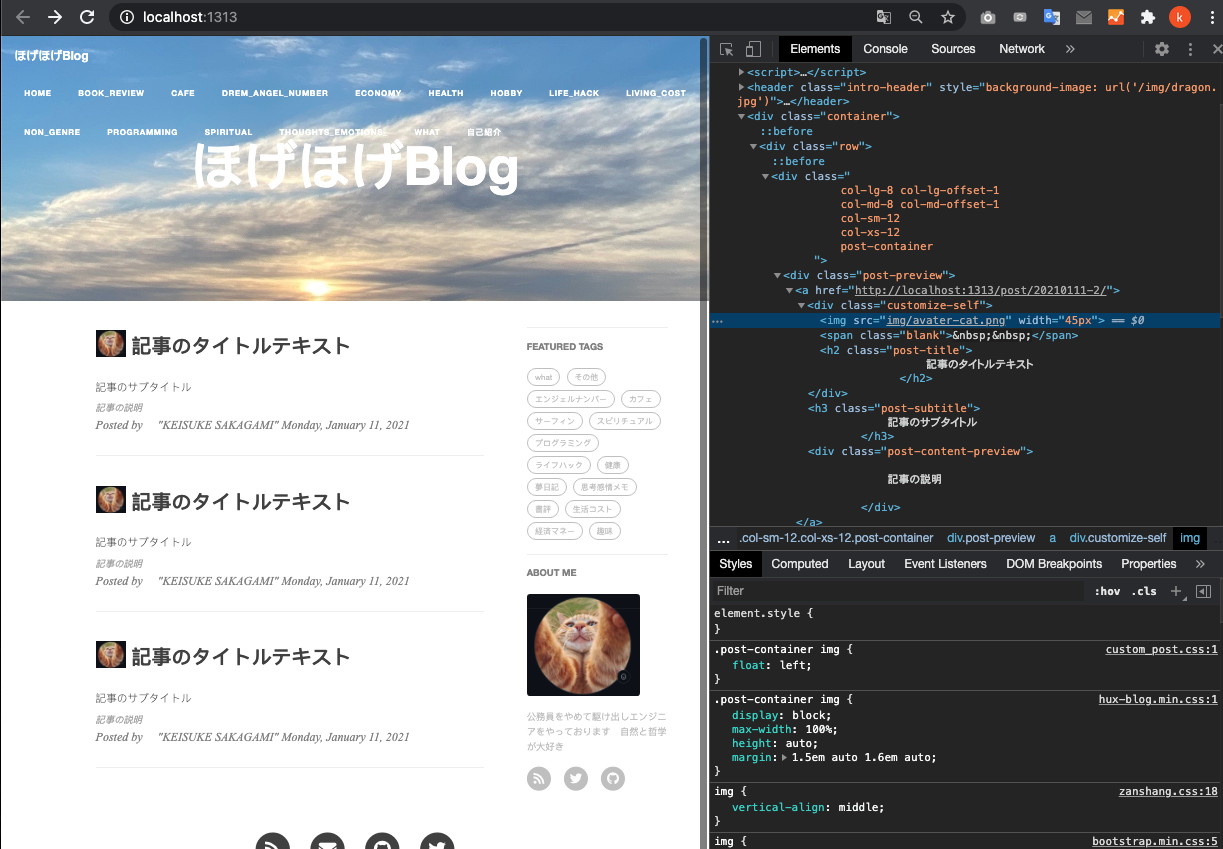Expand the margin shorthand property triangle
The image size is (1223, 849).
click(x=784, y=757)
